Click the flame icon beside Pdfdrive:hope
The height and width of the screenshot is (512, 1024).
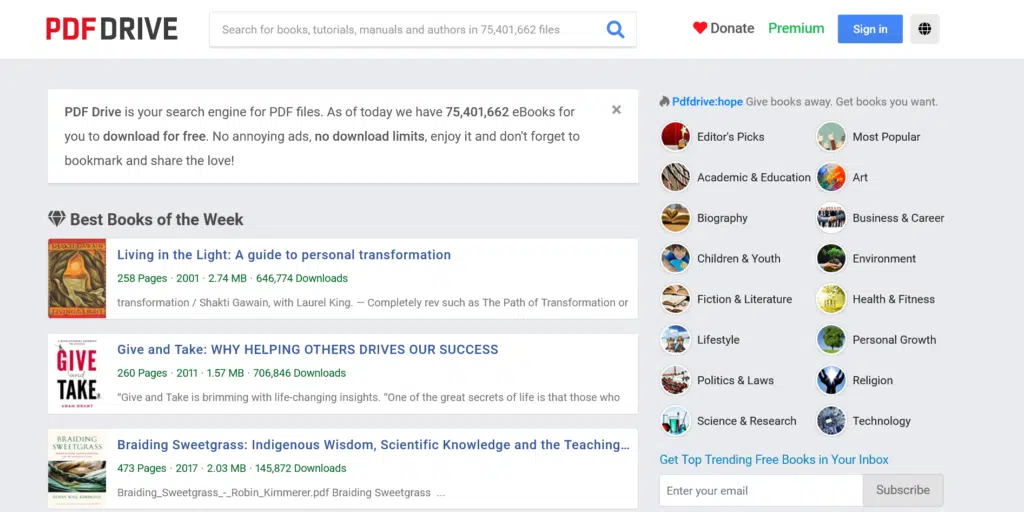click(x=665, y=101)
